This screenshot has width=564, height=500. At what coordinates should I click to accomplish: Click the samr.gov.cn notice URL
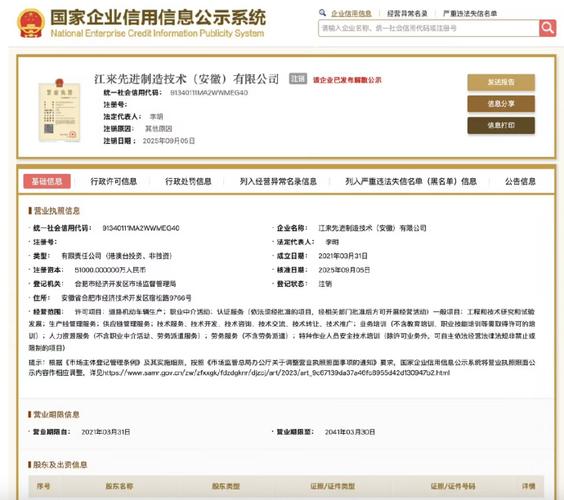pyautogui.click(x=277, y=373)
